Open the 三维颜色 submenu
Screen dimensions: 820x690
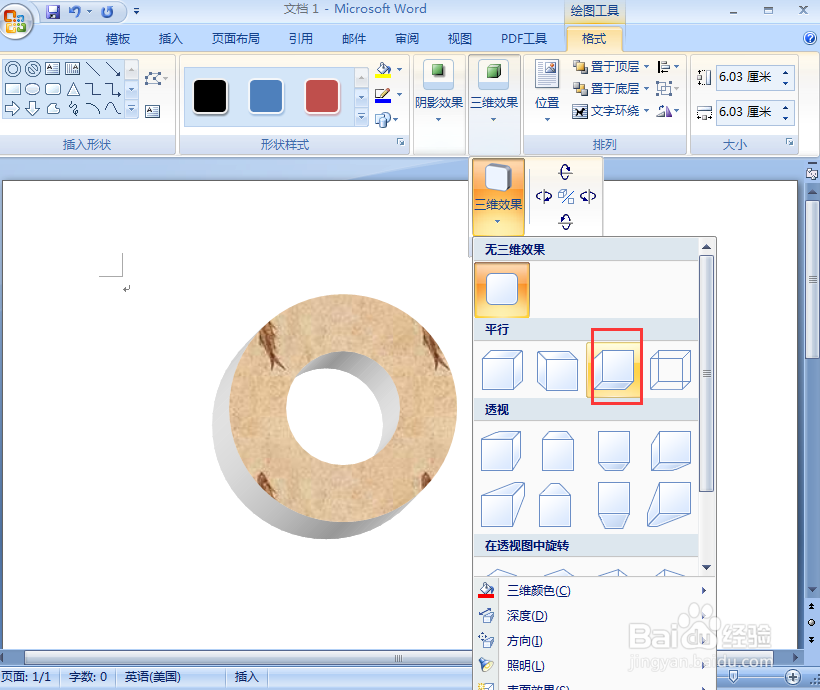(595, 591)
